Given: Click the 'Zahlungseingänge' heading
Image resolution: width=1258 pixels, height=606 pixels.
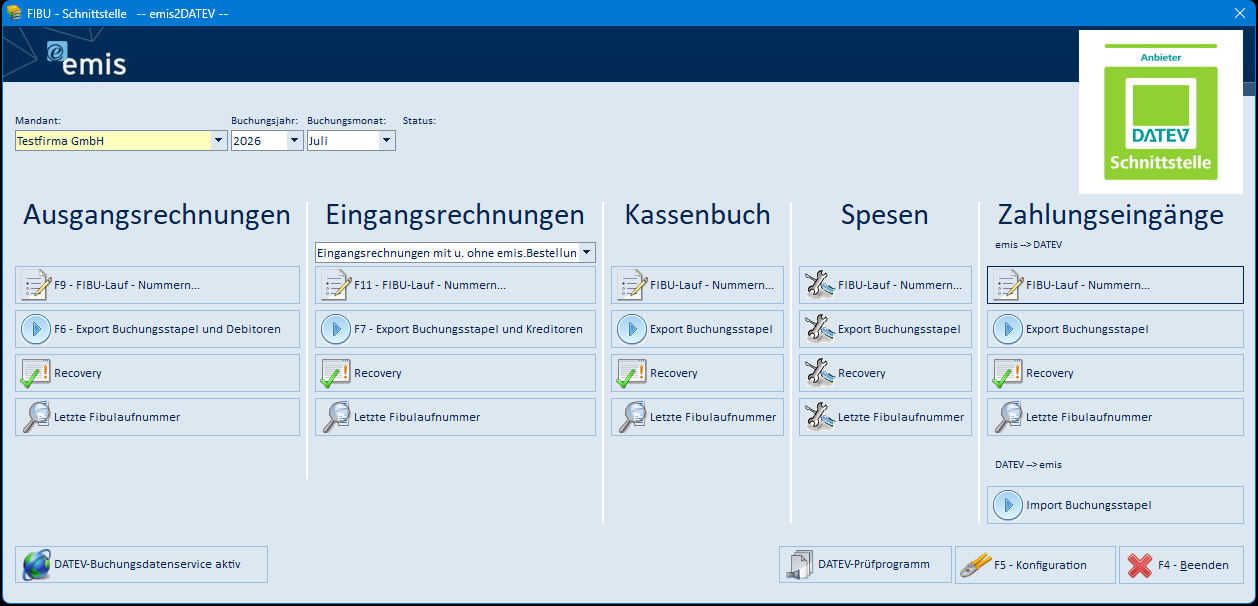Looking at the screenshot, I should (x=1111, y=215).
